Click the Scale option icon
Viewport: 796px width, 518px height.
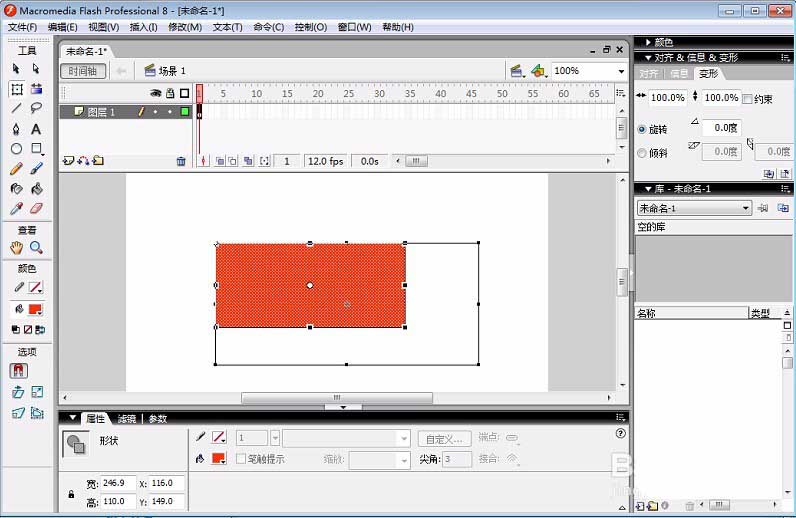tap(37, 392)
